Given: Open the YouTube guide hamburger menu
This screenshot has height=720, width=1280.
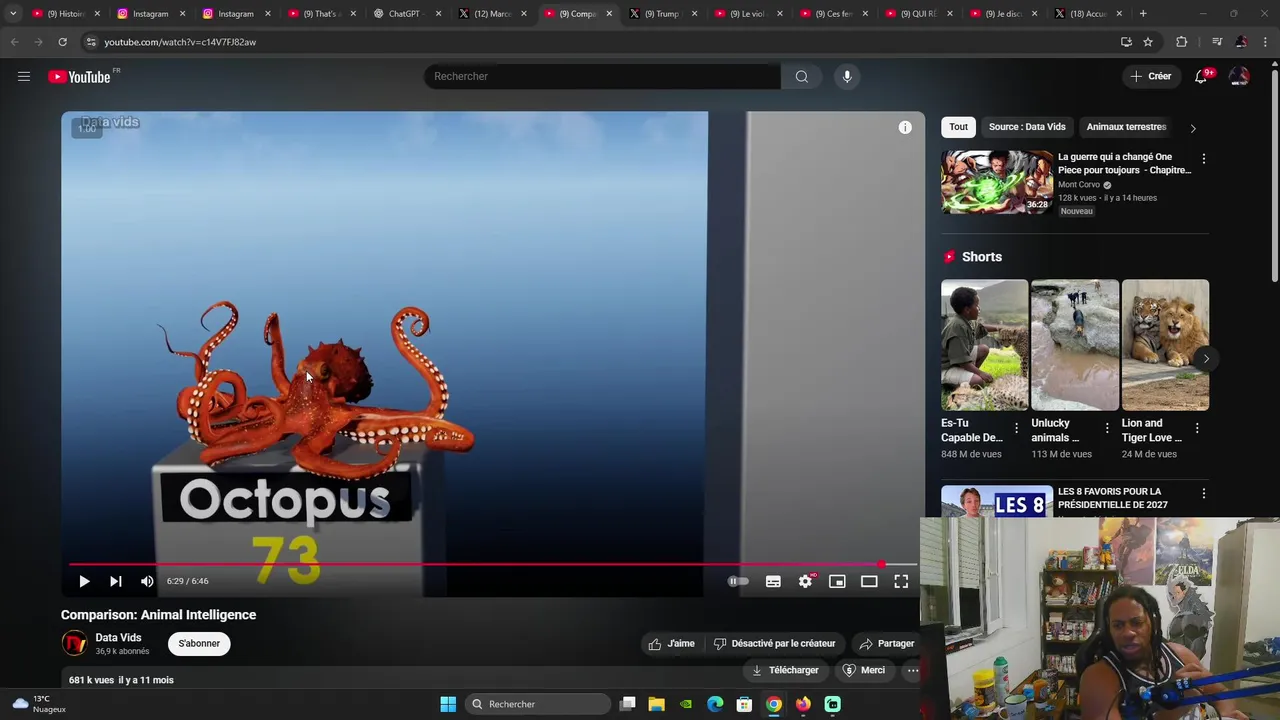Looking at the screenshot, I should [24, 76].
